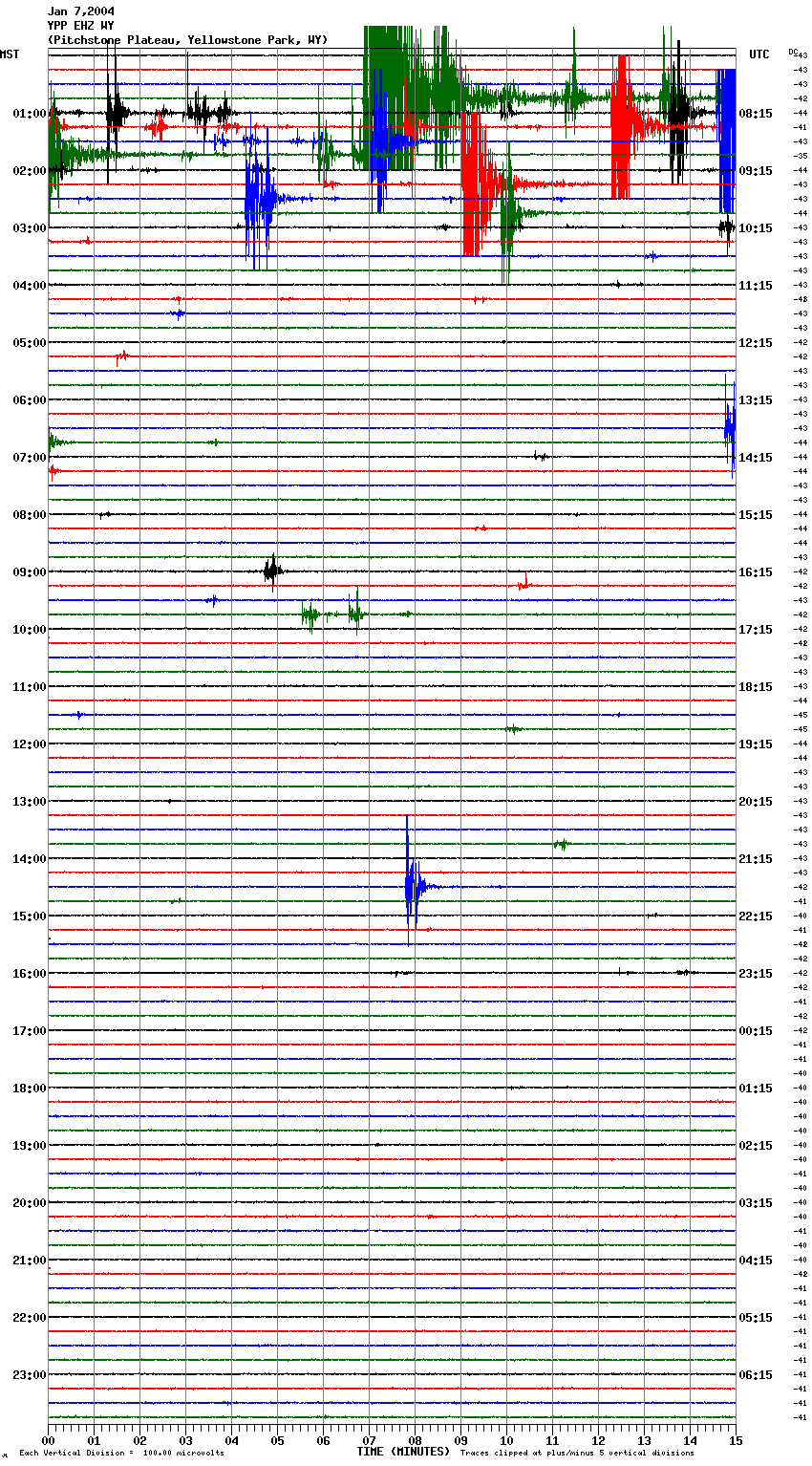This screenshot has height=1466, width=812.
Task: Click the '(Pitchstone Plateau, Yellowstone Park, WY)' title
Action: point(187,40)
